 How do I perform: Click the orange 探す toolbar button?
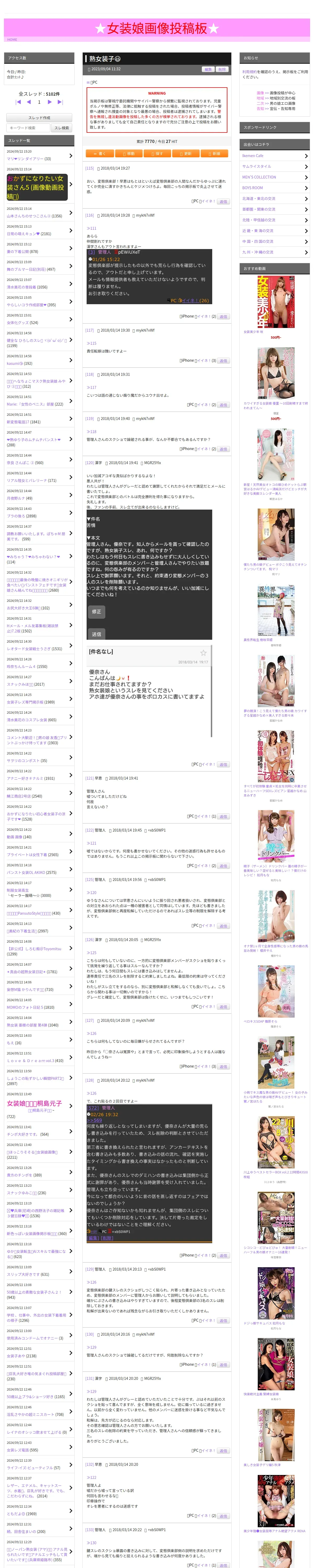157,153
